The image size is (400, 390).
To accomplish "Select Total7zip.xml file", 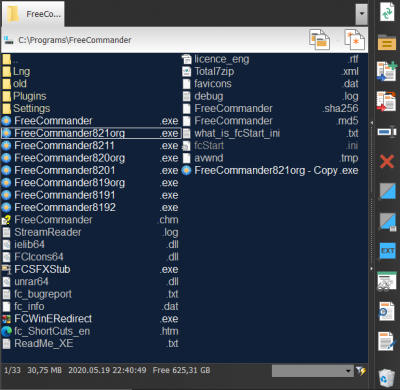I will (x=271, y=72).
